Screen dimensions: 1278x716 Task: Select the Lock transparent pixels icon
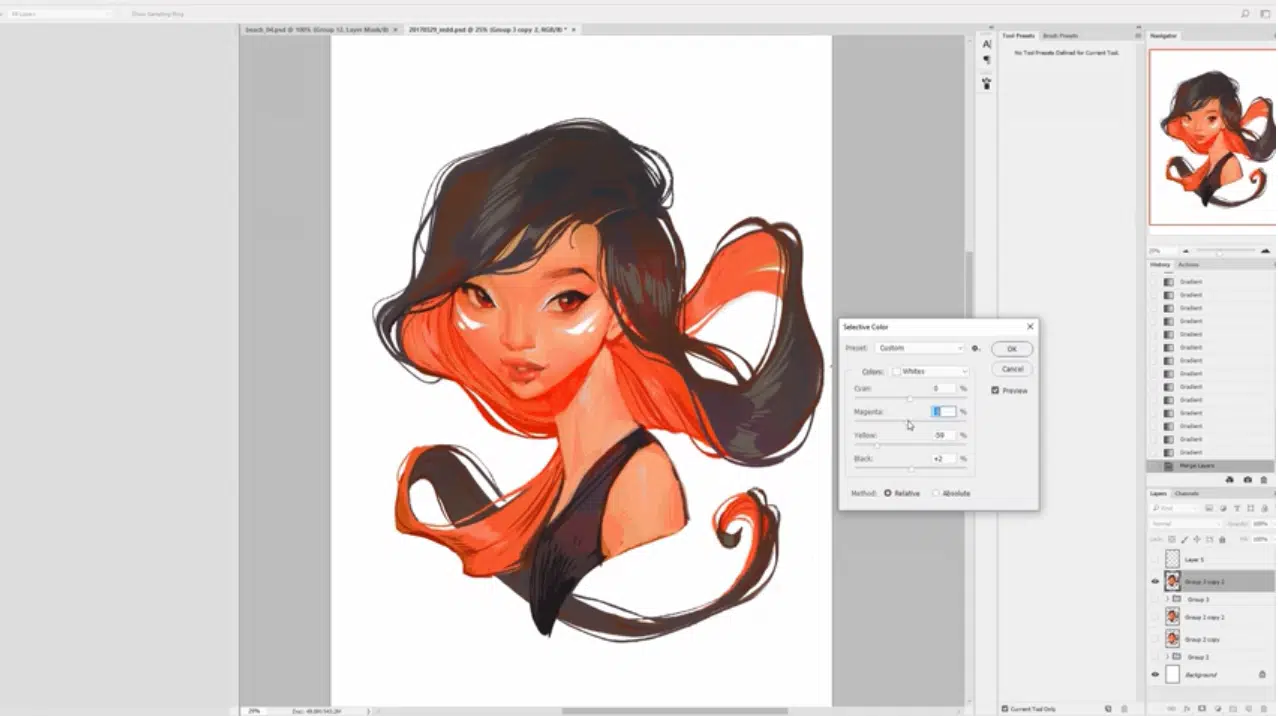tap(1172, 540)
